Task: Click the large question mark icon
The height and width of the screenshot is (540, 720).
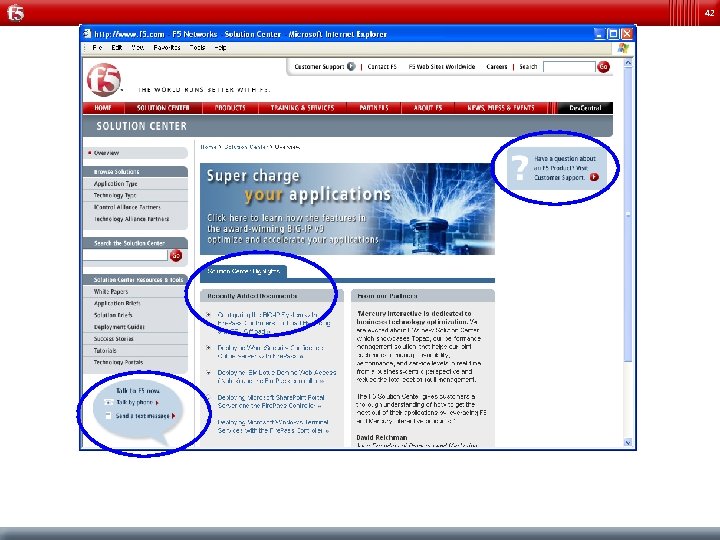Action: [x=520, y=168]
